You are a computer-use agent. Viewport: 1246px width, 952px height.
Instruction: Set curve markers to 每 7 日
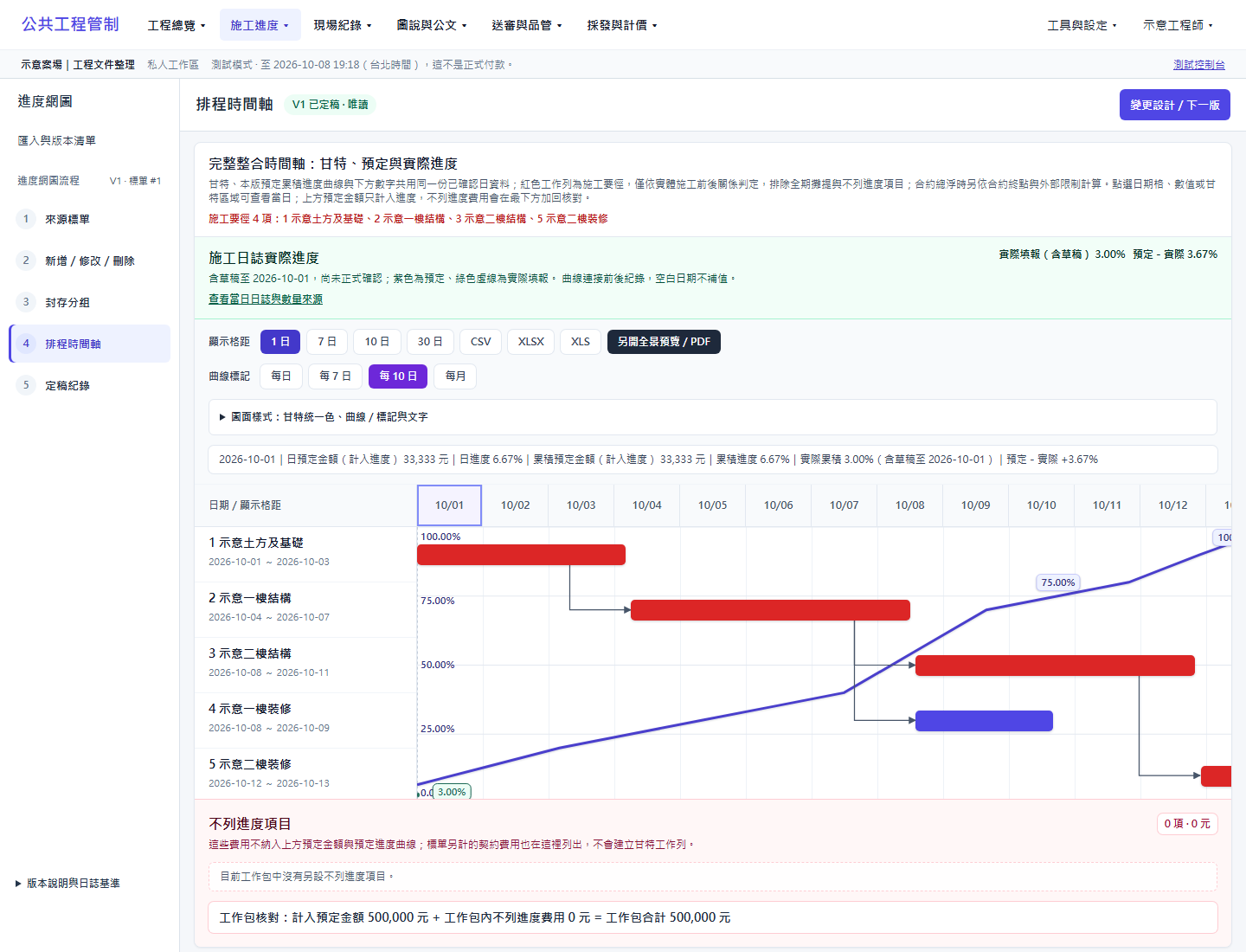(x=336, y=376)
